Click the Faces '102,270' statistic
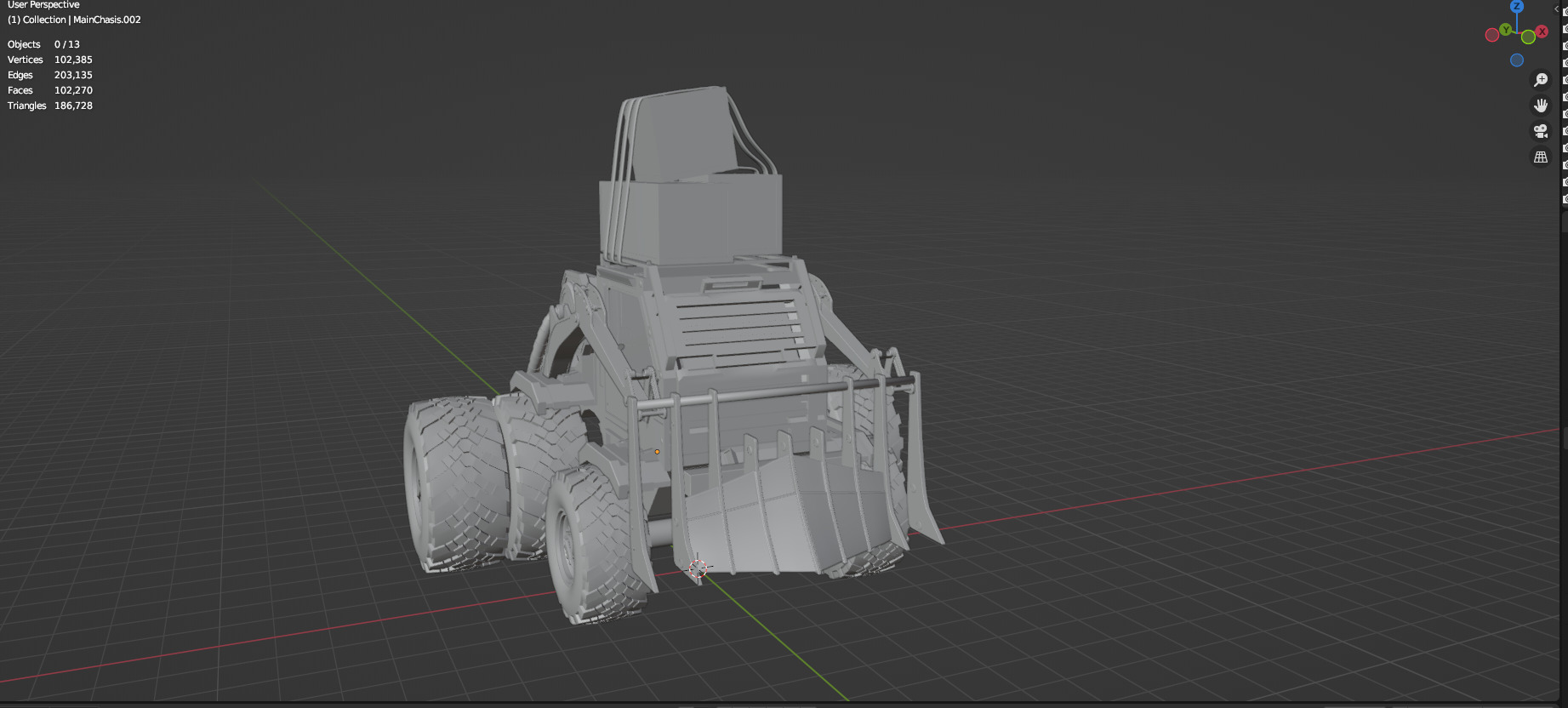Screen dimensions: 1568x708 [73, 90]
